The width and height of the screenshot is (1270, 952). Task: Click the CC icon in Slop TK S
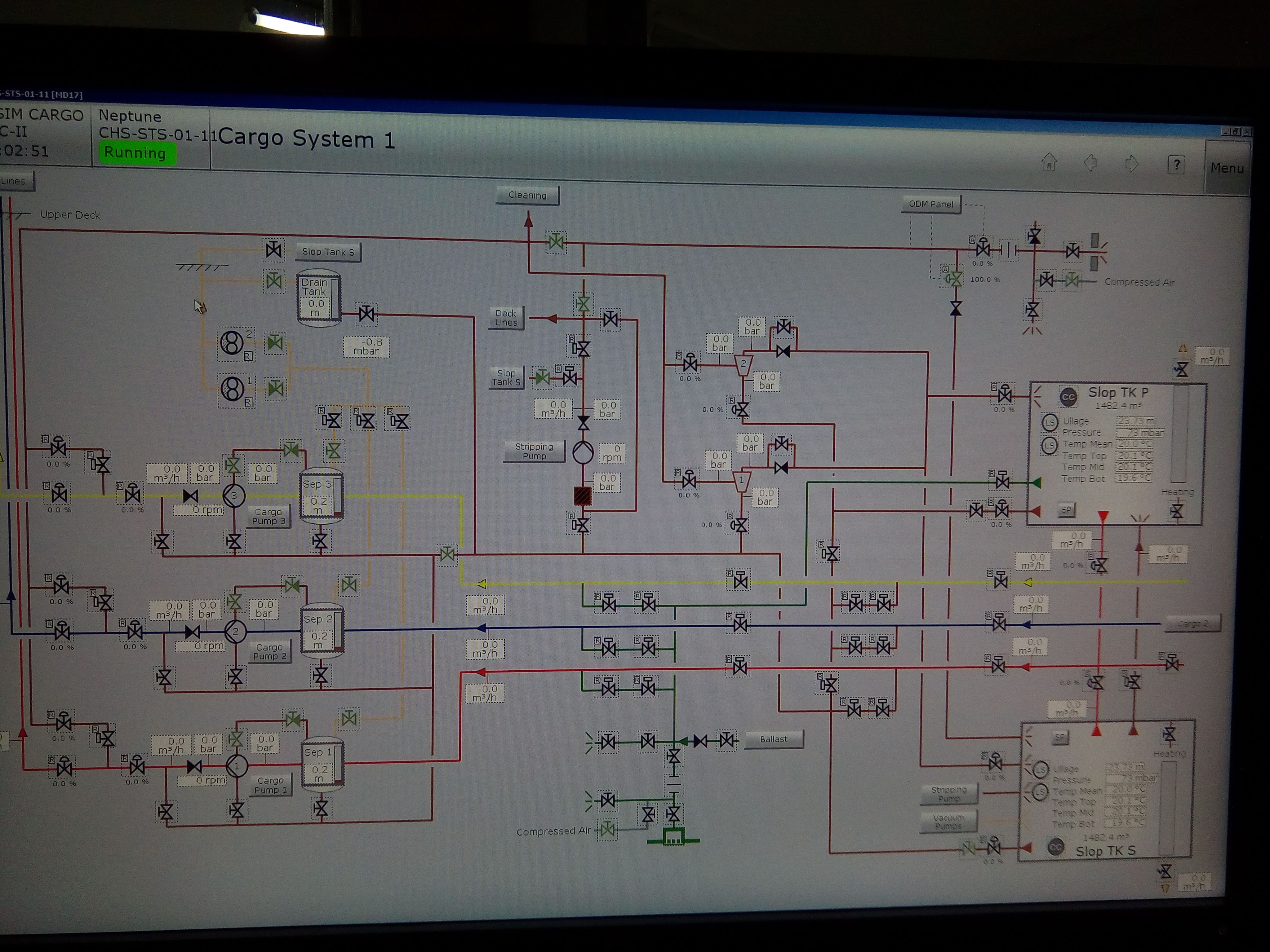1056,846
